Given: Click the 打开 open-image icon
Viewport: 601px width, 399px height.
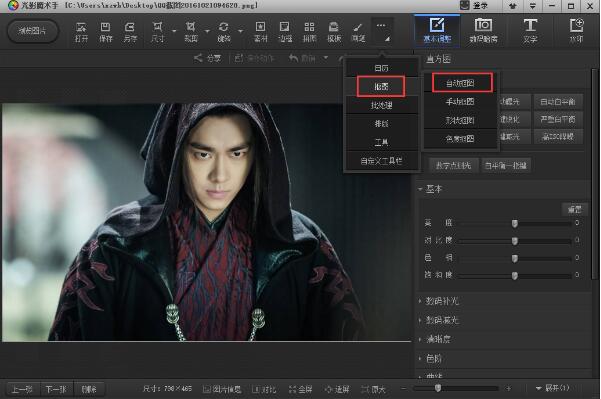Looking at the screenshot, I should coord(81,31).
